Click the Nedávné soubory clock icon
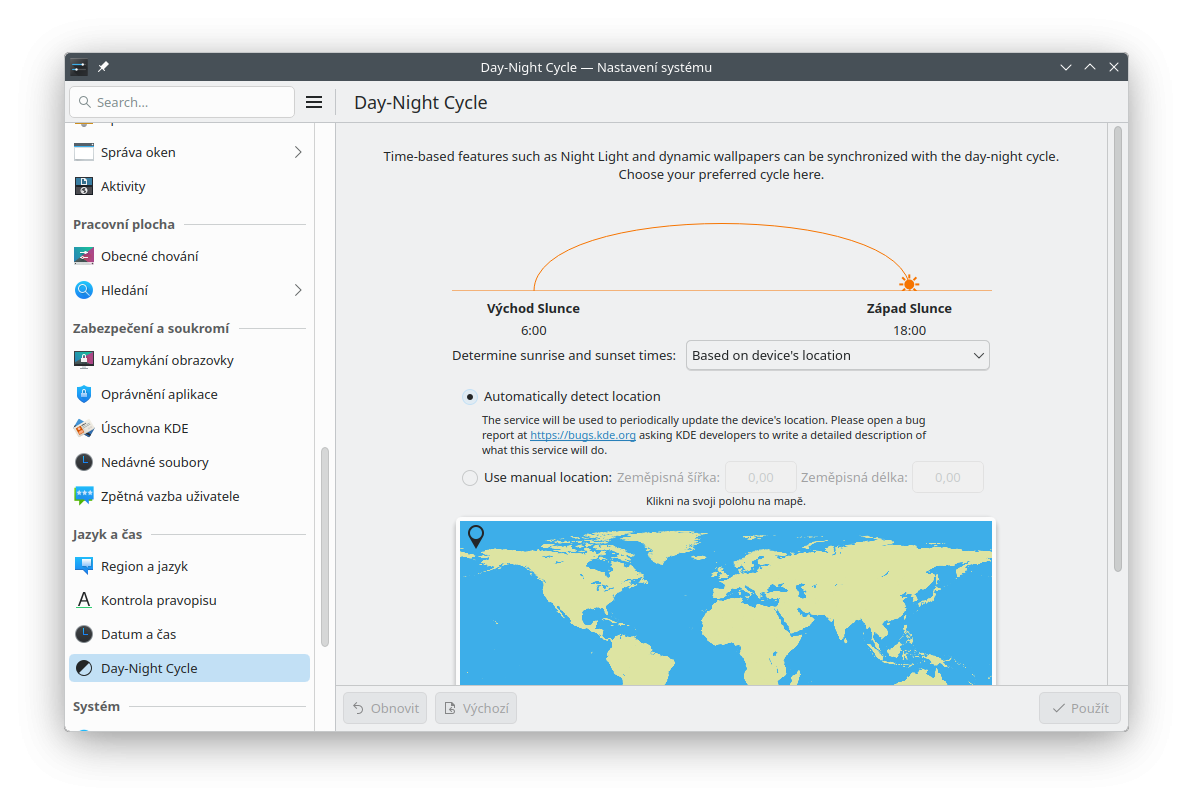This screenshot has height=808, width=1193. (84, 462)
